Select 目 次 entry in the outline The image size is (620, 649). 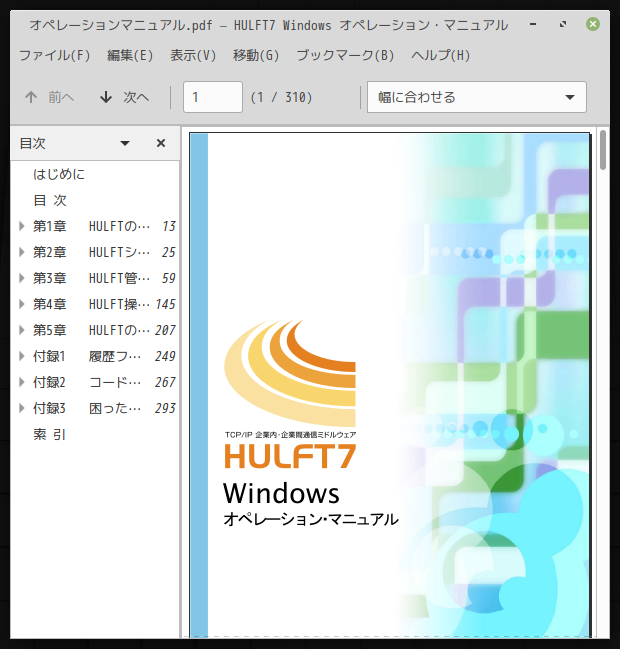click(50, 200)
